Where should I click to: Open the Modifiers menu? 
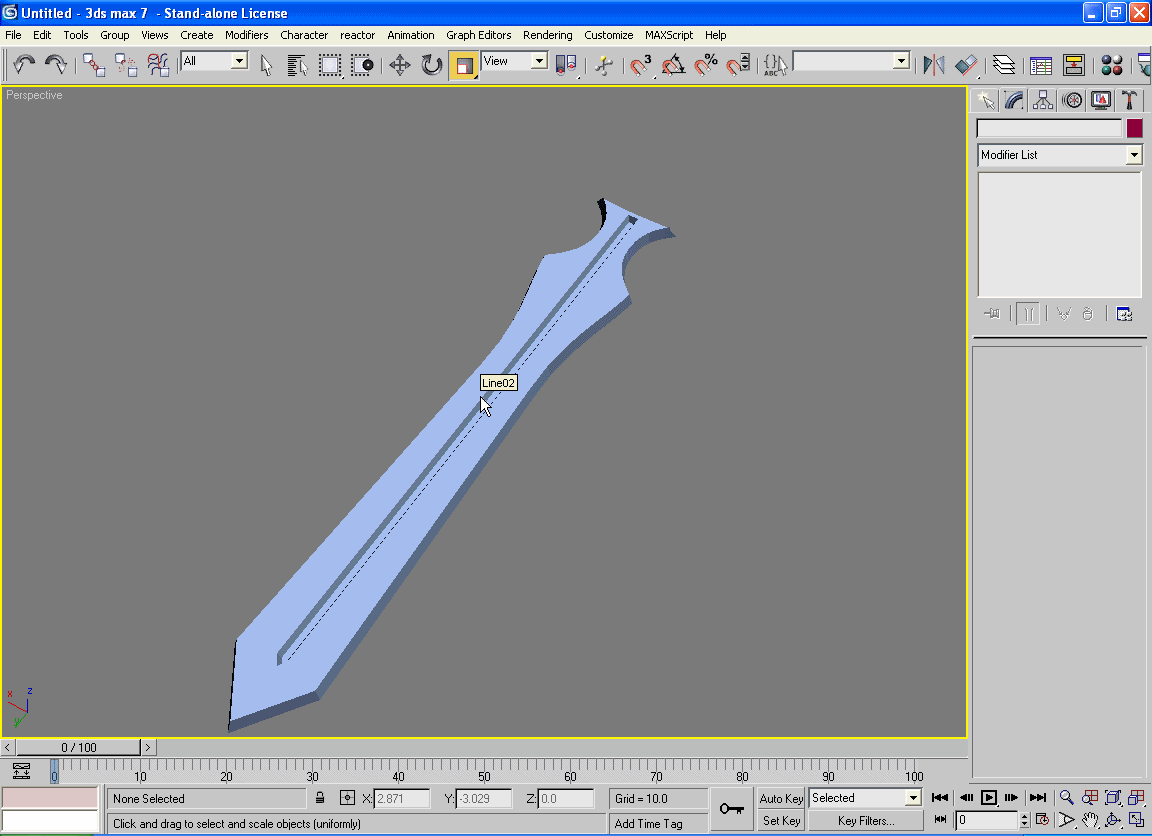click(246, 35)
